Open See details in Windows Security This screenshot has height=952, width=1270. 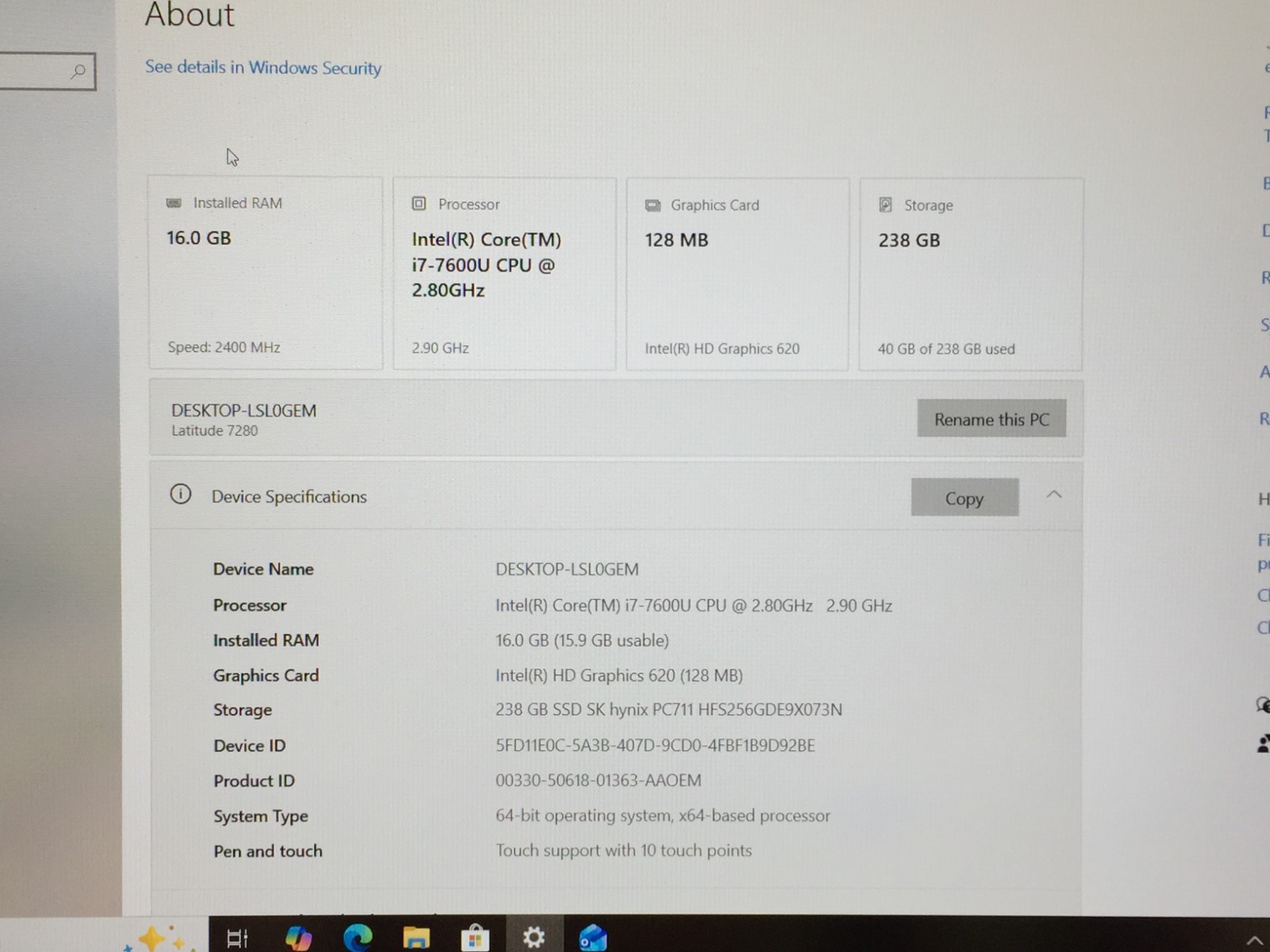[x=264, y=67]
